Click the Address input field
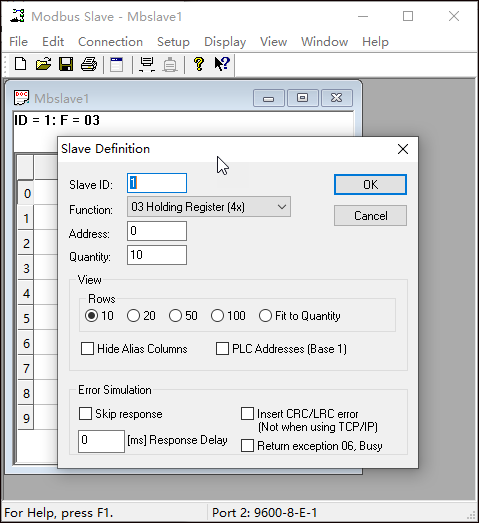The width and height of the screenshot is (479, 523). [x=157, y=231]
